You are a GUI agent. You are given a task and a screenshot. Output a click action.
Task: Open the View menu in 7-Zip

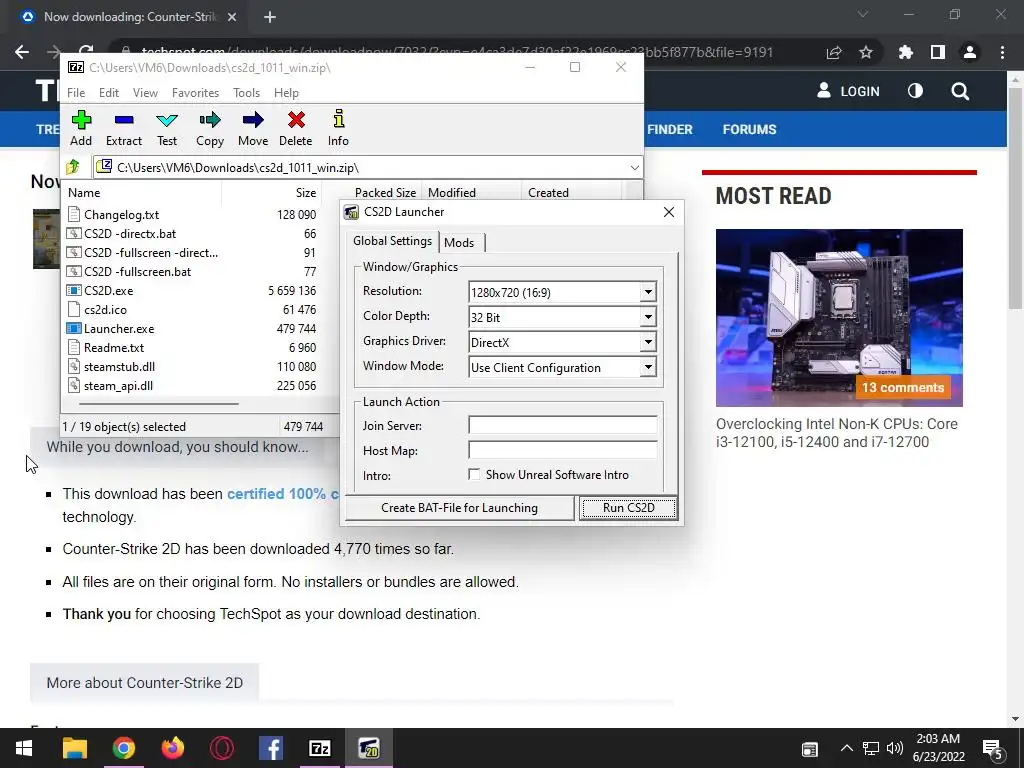(145, 93)
